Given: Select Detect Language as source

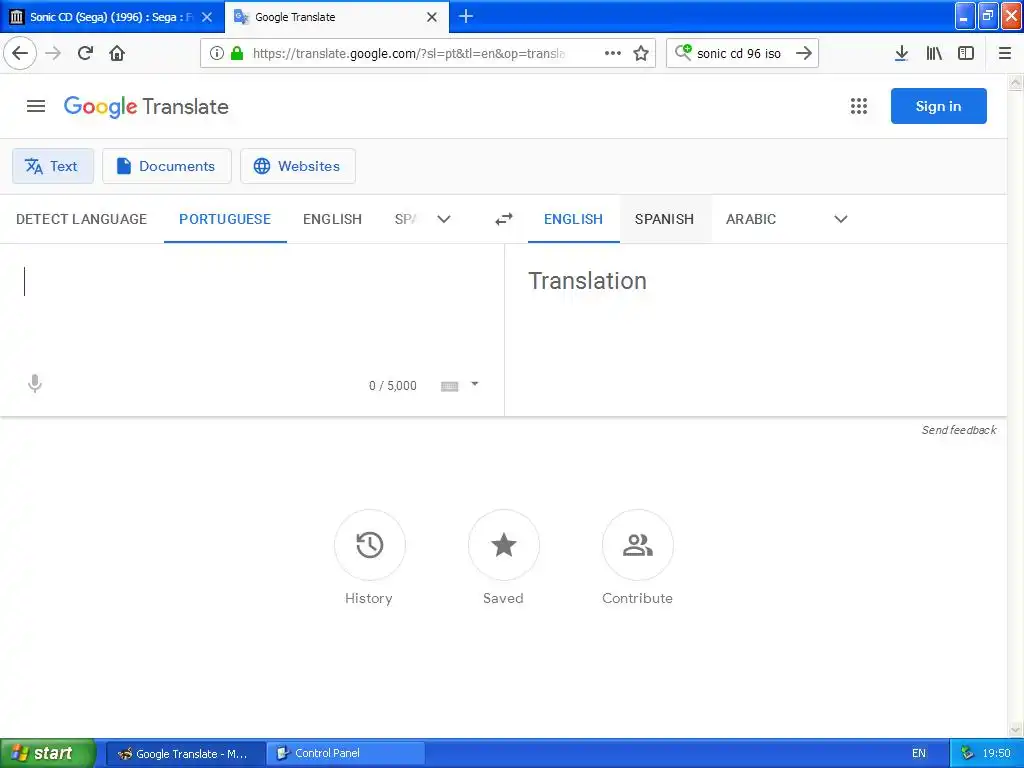Looking at the screenshot, I should point(82,219).
